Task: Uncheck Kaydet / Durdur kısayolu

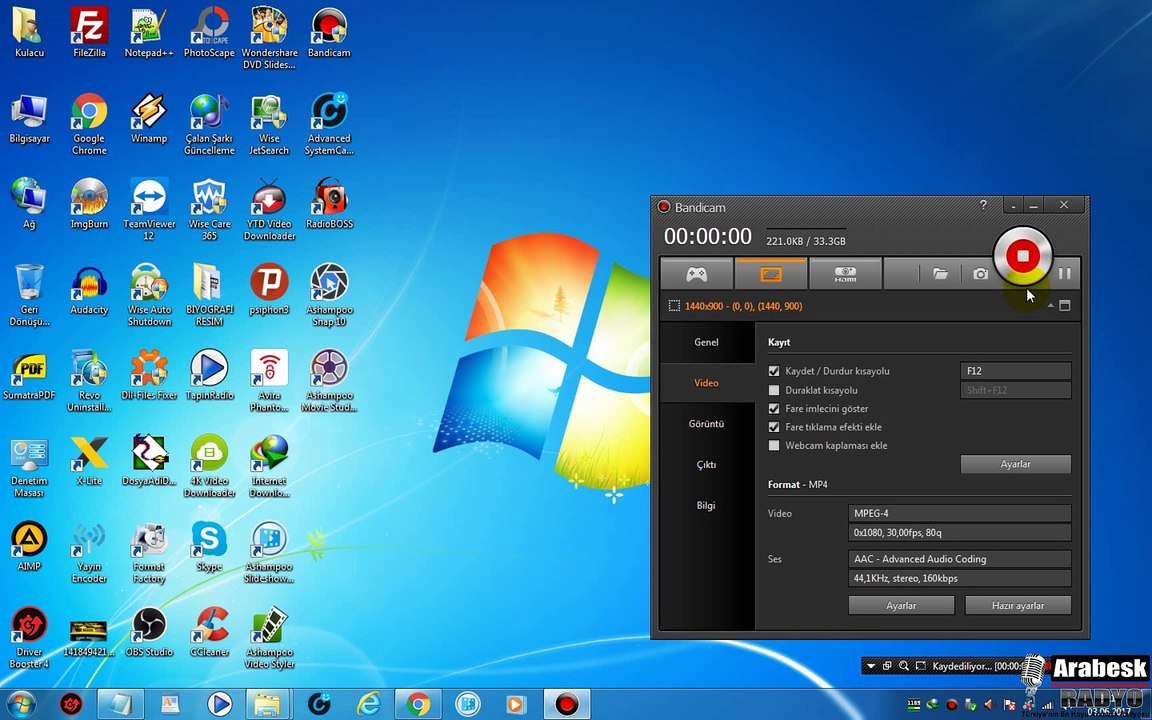Action: 774,371
